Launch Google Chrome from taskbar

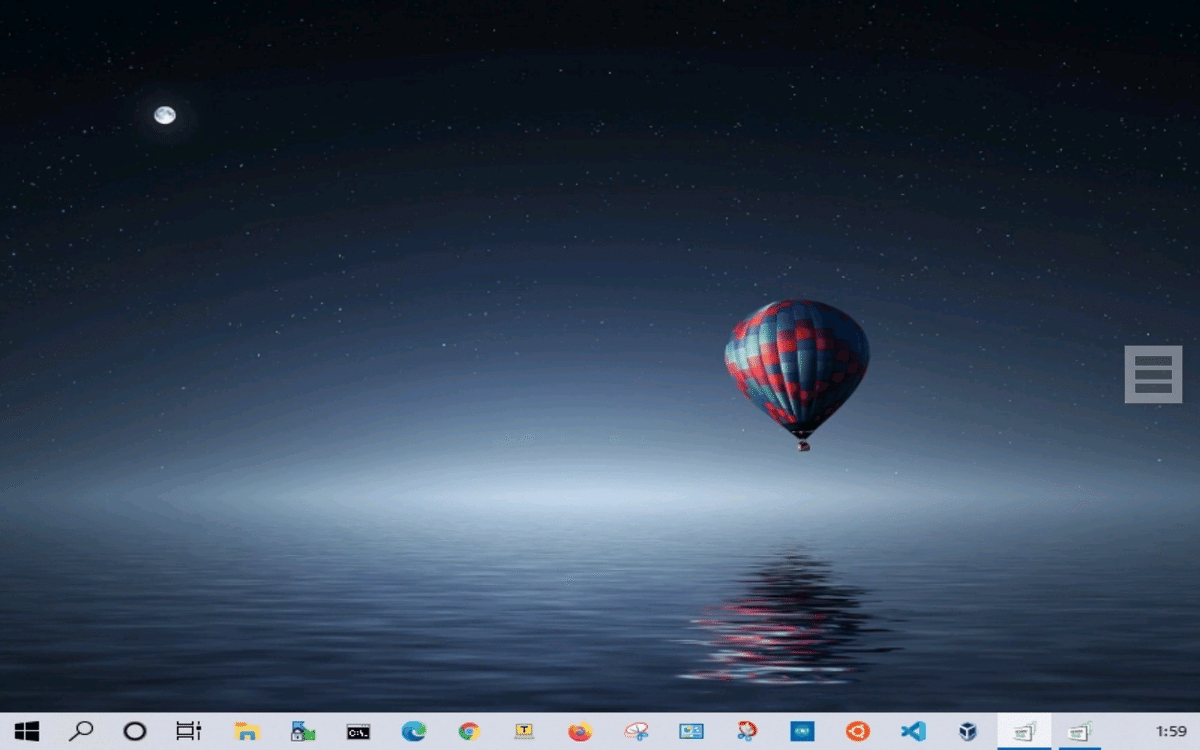[469, 732]
